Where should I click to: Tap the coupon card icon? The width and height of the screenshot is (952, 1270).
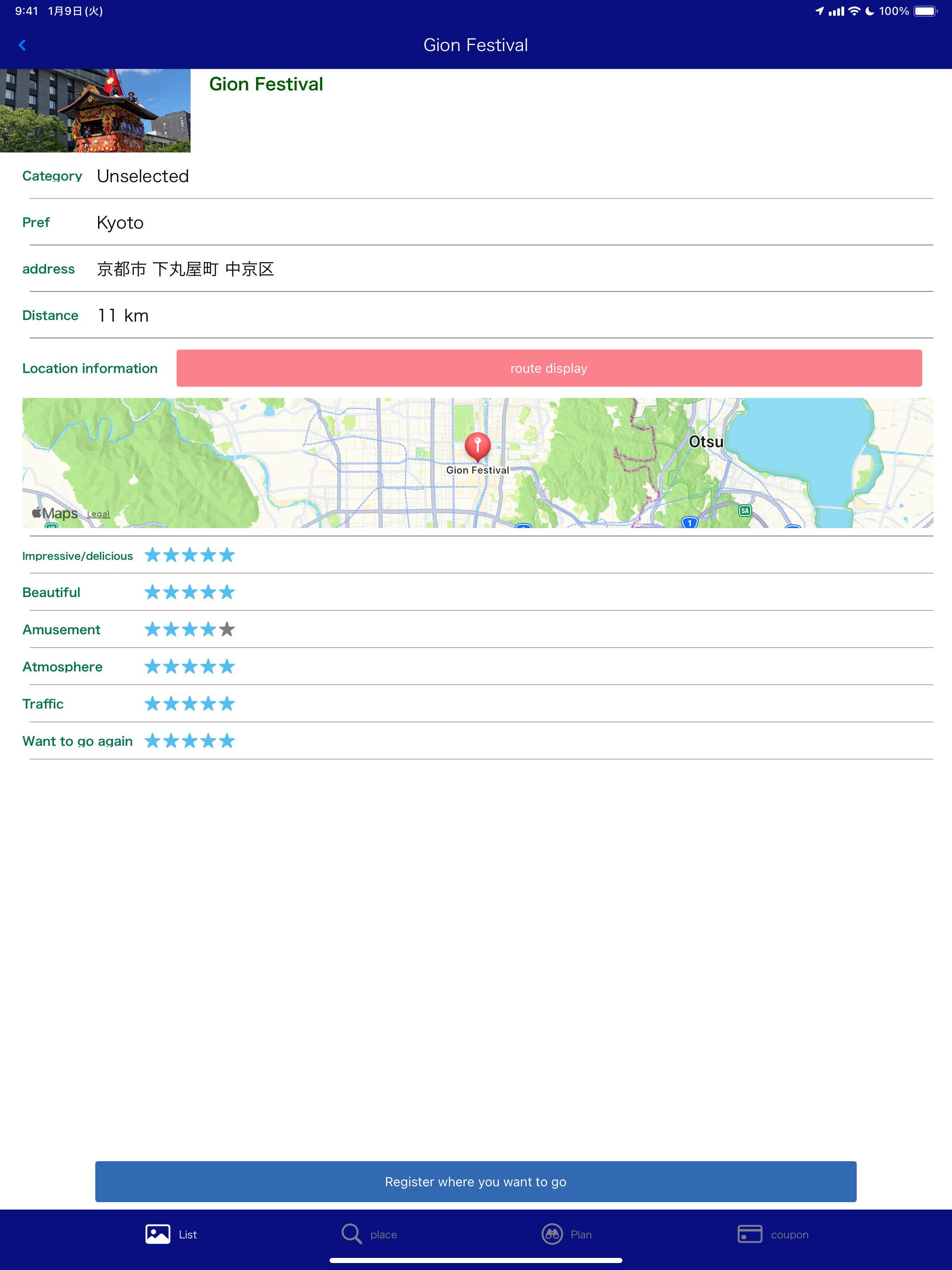749,1234
